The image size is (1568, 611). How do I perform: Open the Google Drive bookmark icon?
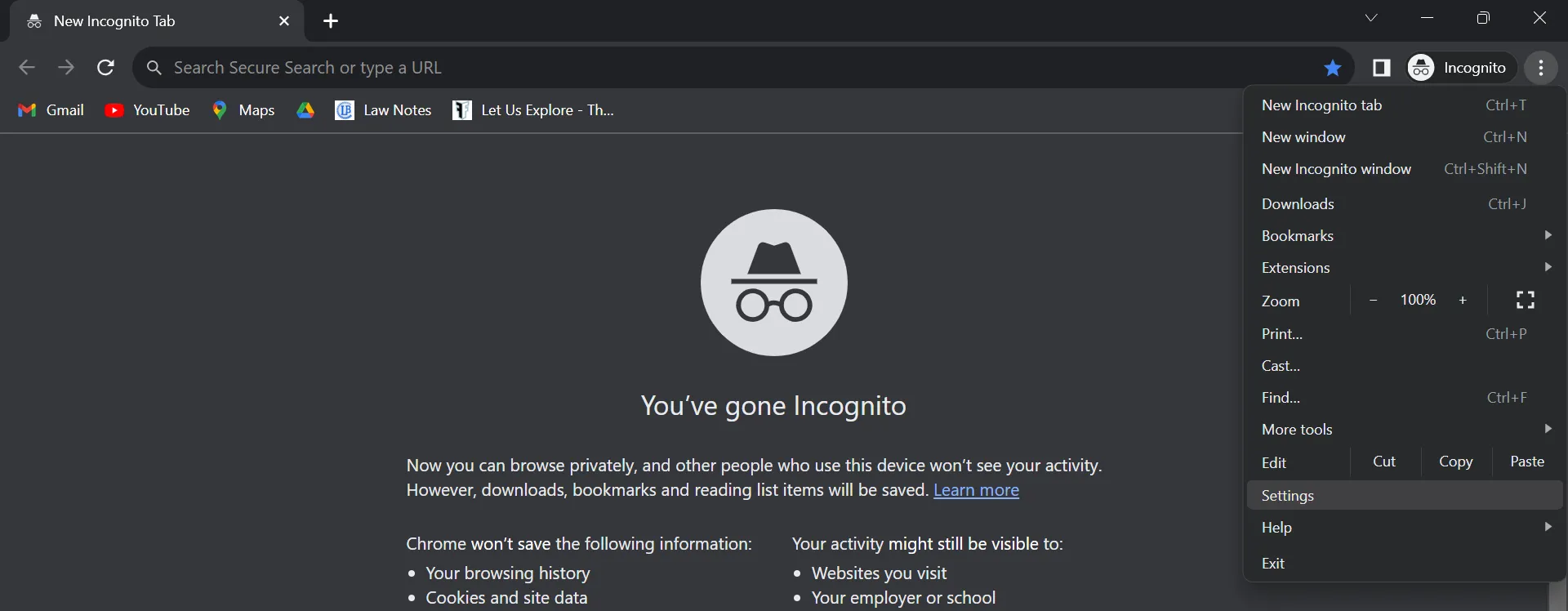click(305, 110)
